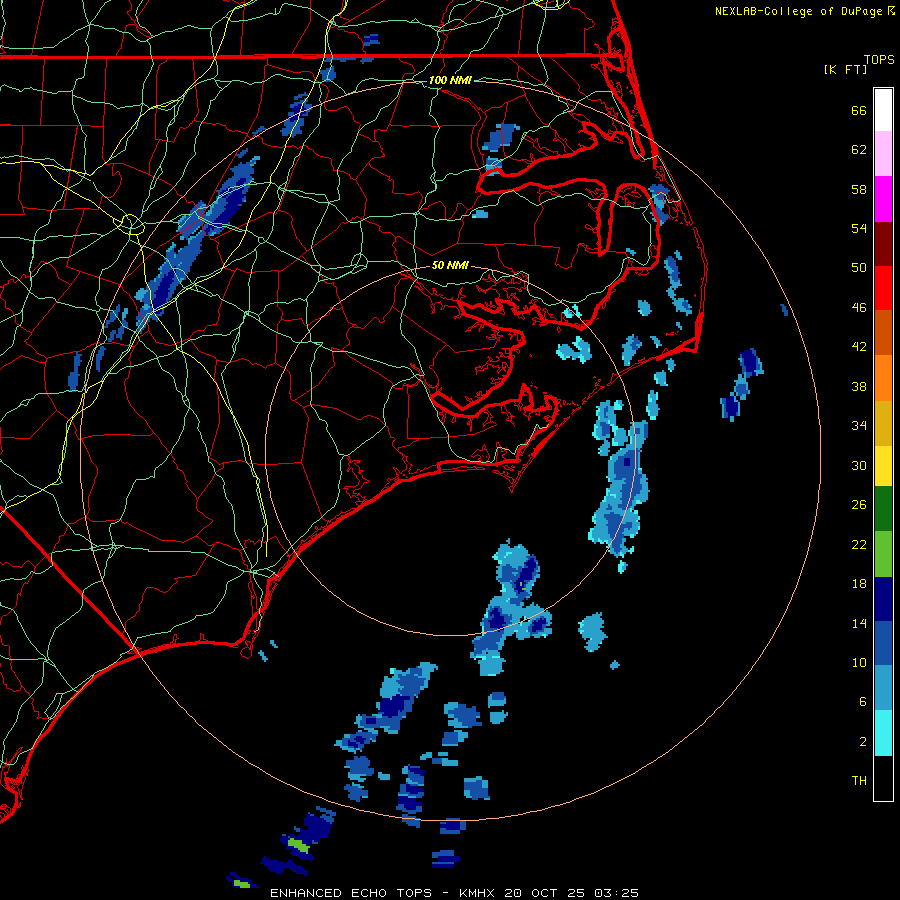900x900 pixels.
Task: Click the legend value 14
Action: pyautogui.click(x=859, y=623)
